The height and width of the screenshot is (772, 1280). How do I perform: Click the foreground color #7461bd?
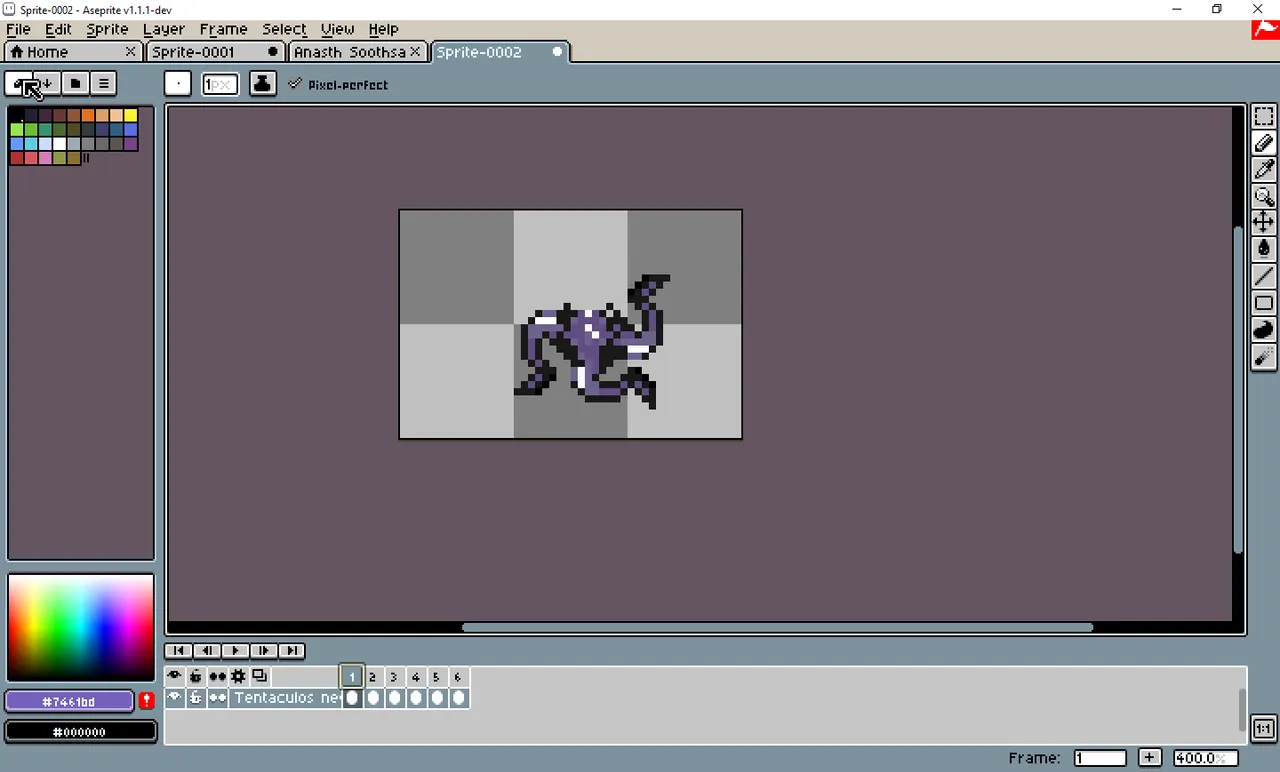pyautogui.click(x=69, y=702)
